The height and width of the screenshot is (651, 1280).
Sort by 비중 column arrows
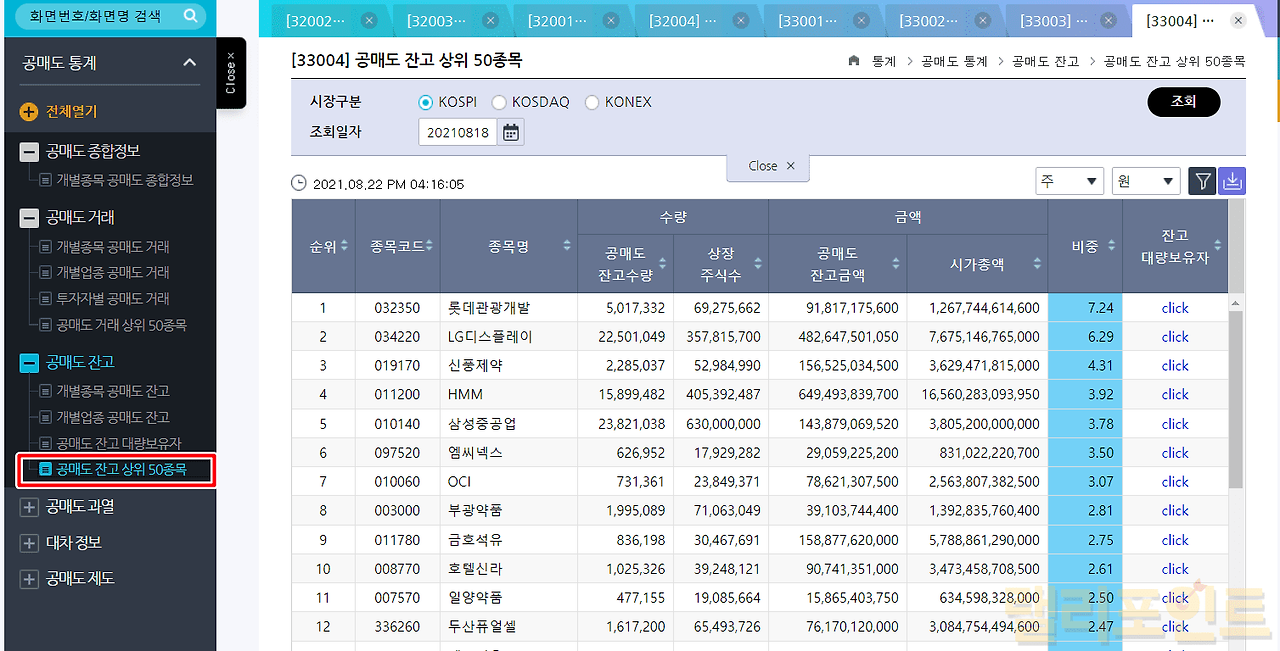click(x=1112, y=246)
